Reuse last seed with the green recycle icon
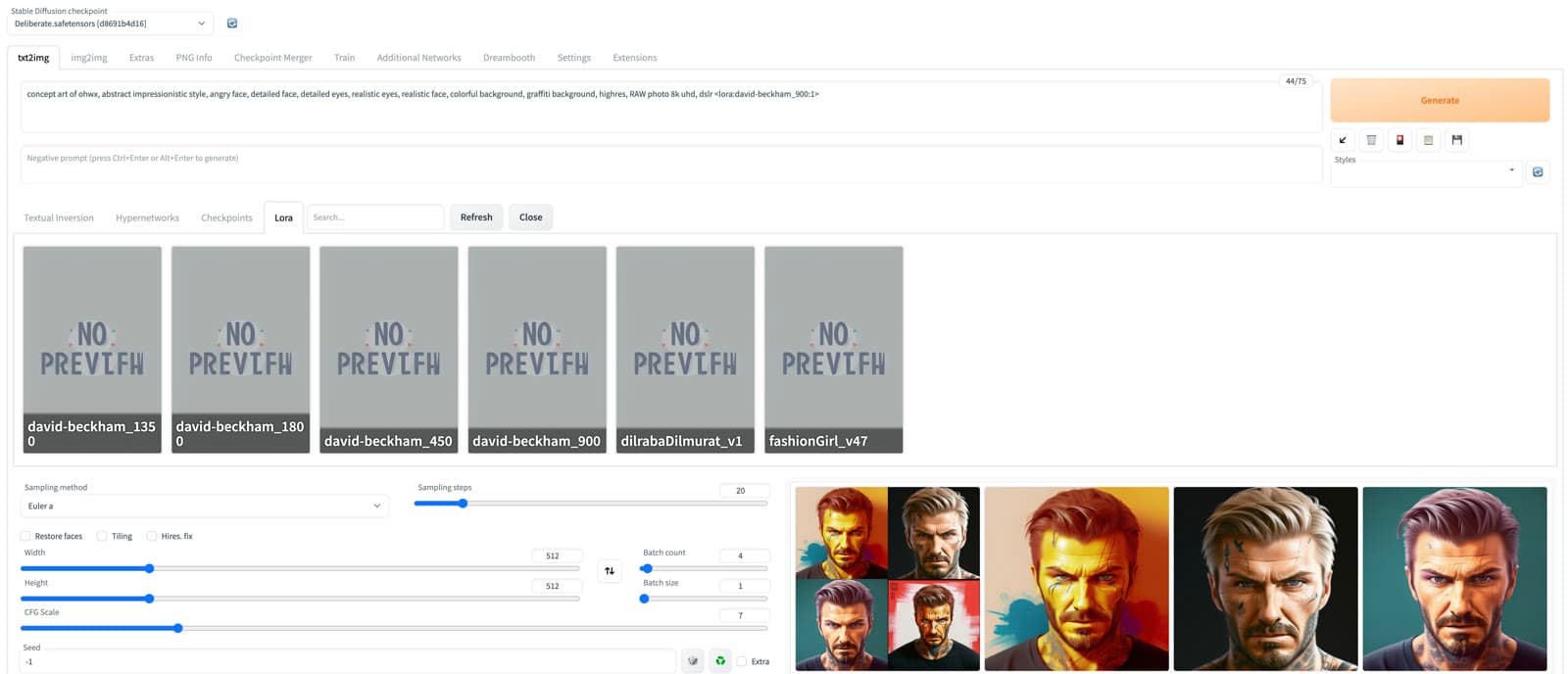 [720, 661]
